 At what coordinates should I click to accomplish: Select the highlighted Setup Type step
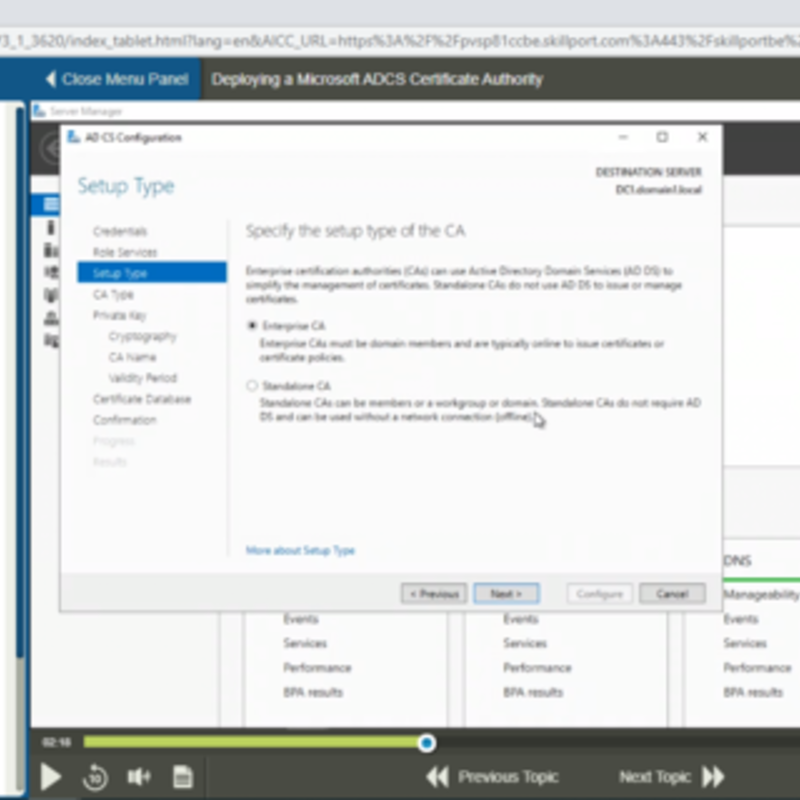(x=152, y=272)
